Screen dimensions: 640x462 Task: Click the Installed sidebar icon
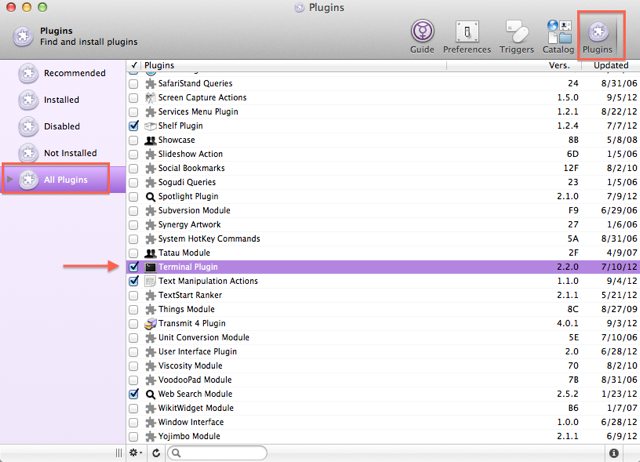28,100
